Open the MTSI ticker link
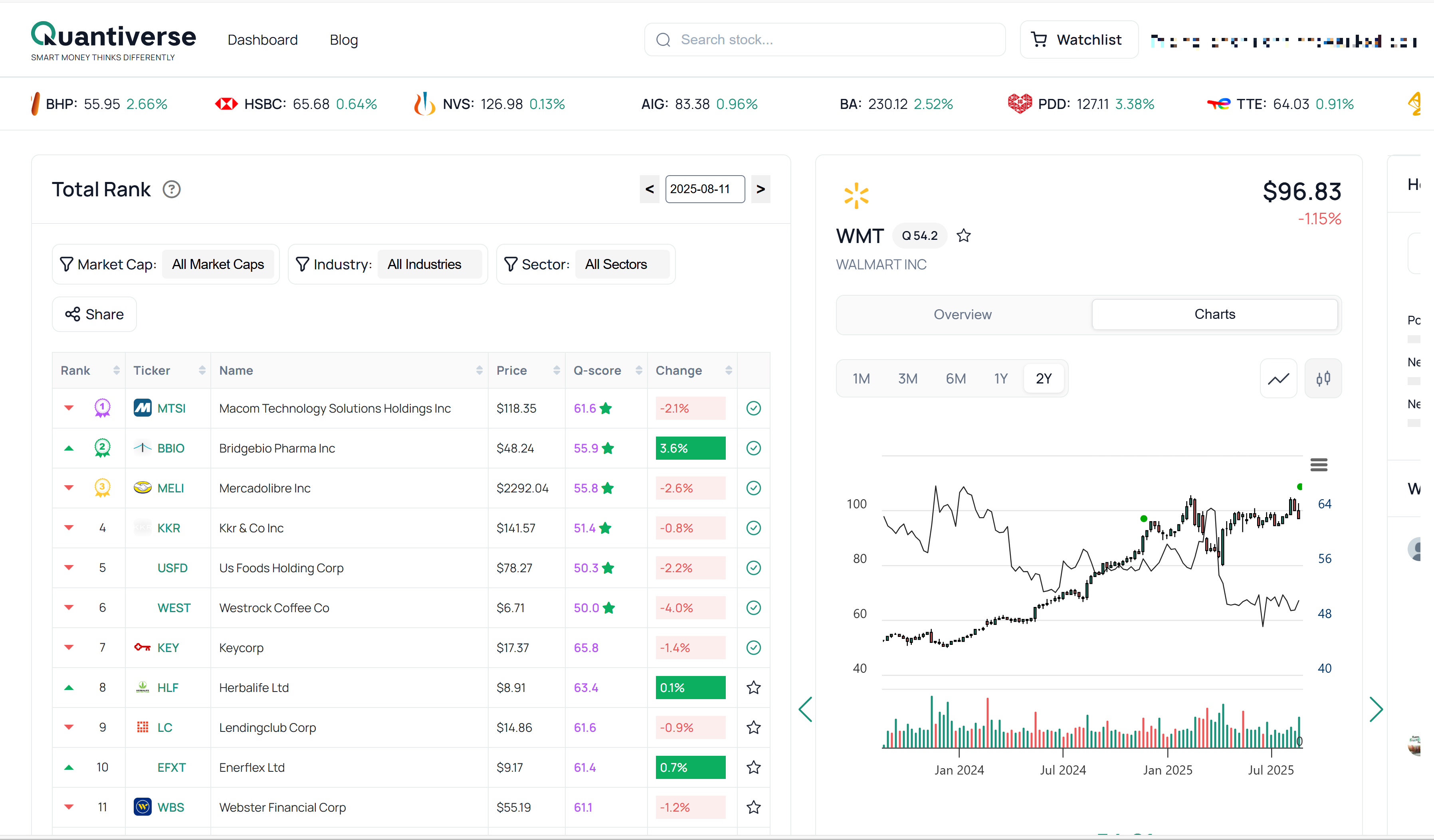Image resolution: width=1434 pixels, height=840 pixels. pos(171,408)
